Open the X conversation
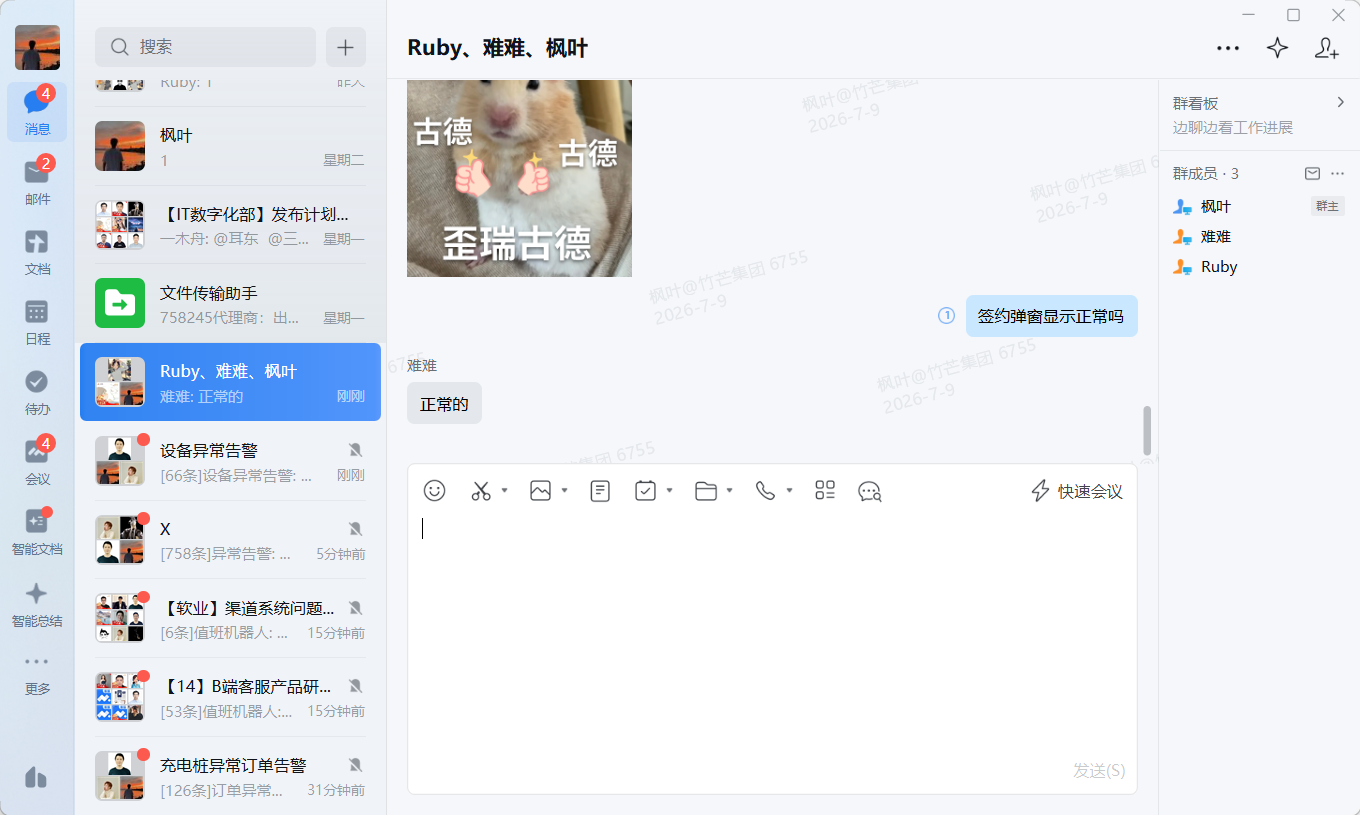This screenshot has height=815, width=1360. click(x=230, y=540)
